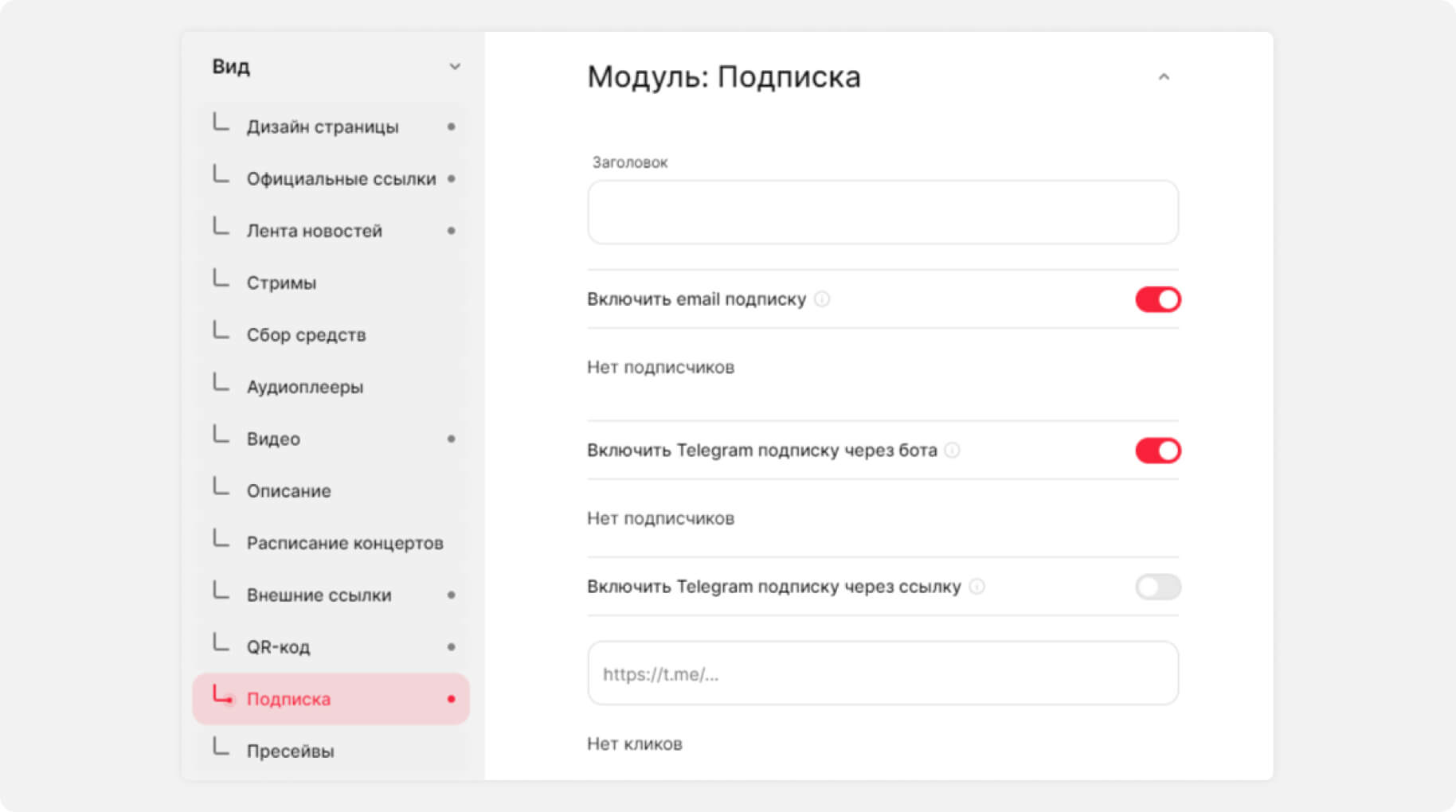The image size is (1456, 812).
Task: Open the Стримы menu item
Action: coord(281,283)
